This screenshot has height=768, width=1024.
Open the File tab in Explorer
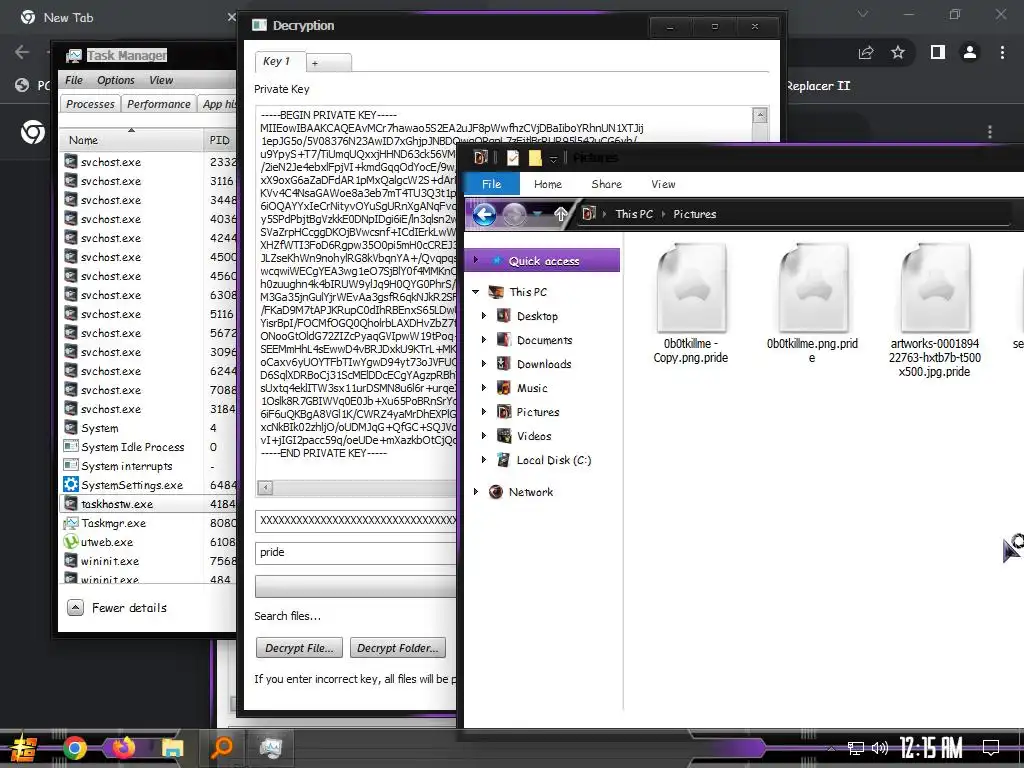click(492, 184)
